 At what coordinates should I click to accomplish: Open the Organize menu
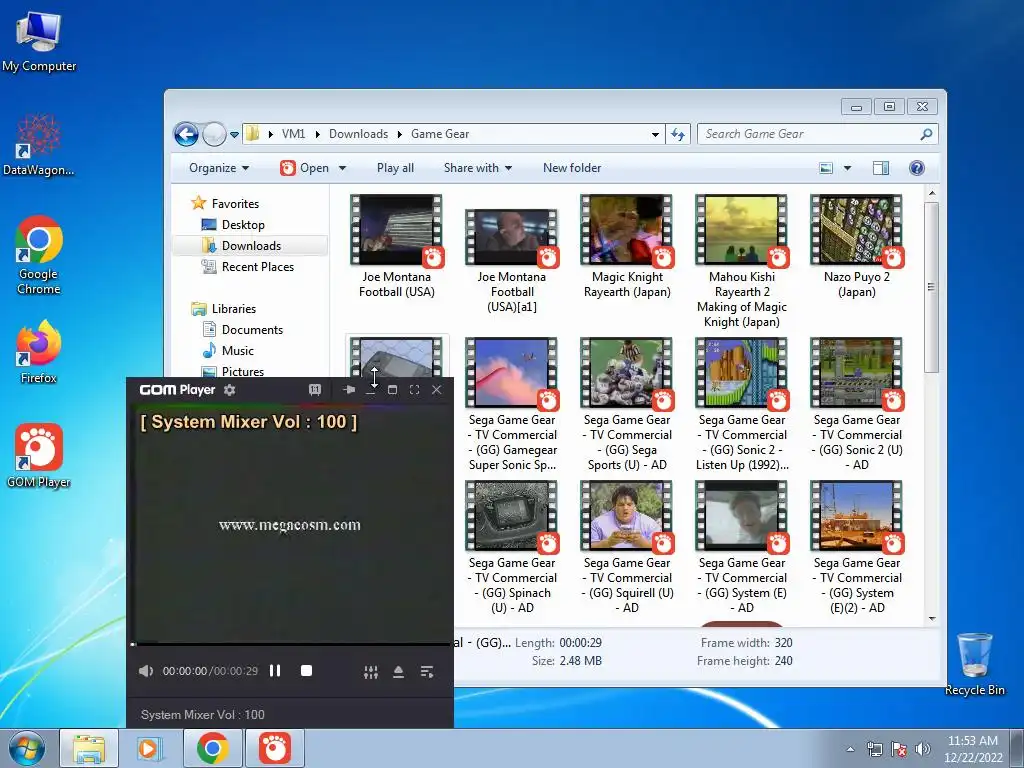click(x=219, y=168)
